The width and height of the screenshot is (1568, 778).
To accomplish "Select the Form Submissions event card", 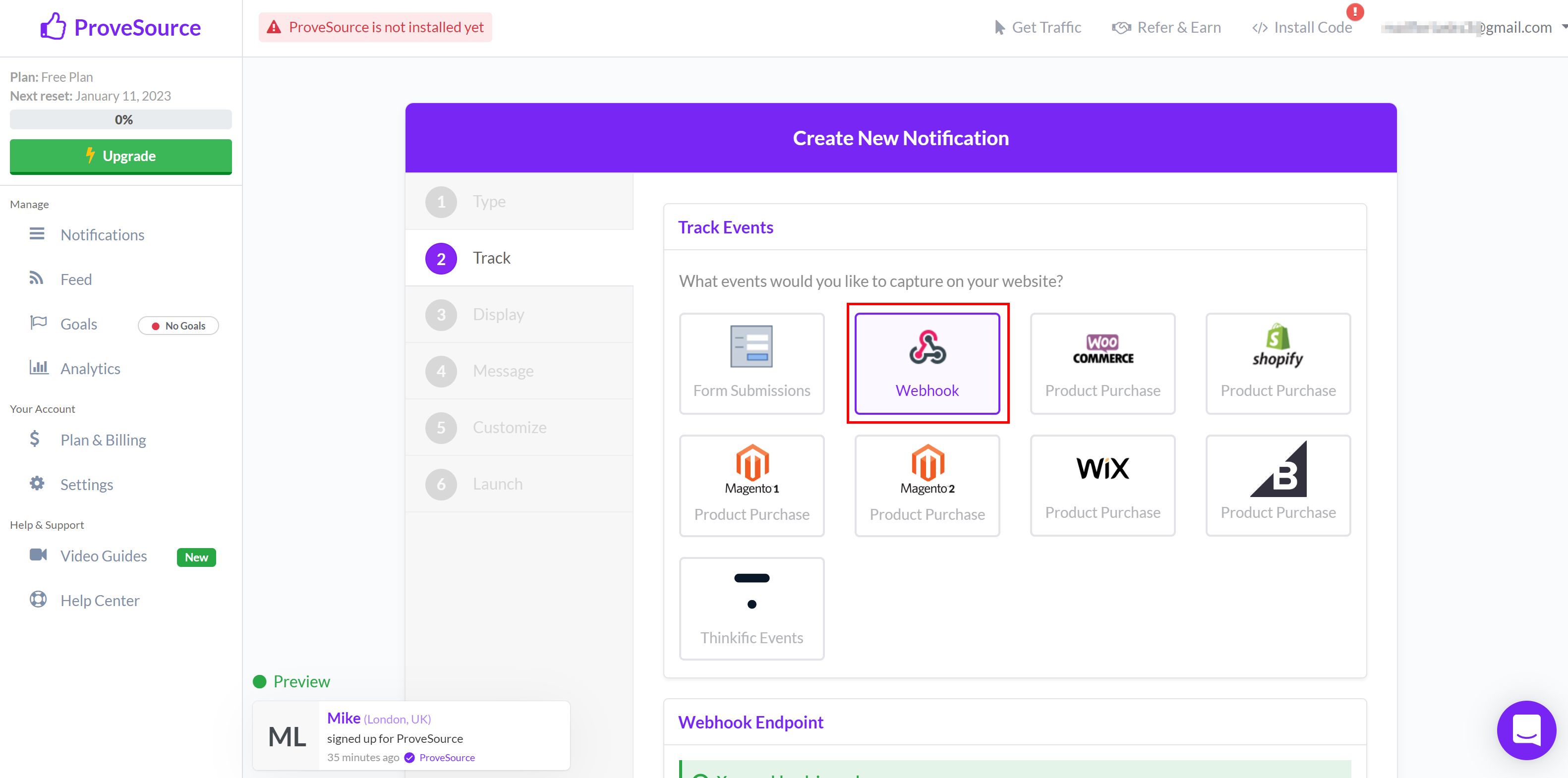I will (752, 364).
